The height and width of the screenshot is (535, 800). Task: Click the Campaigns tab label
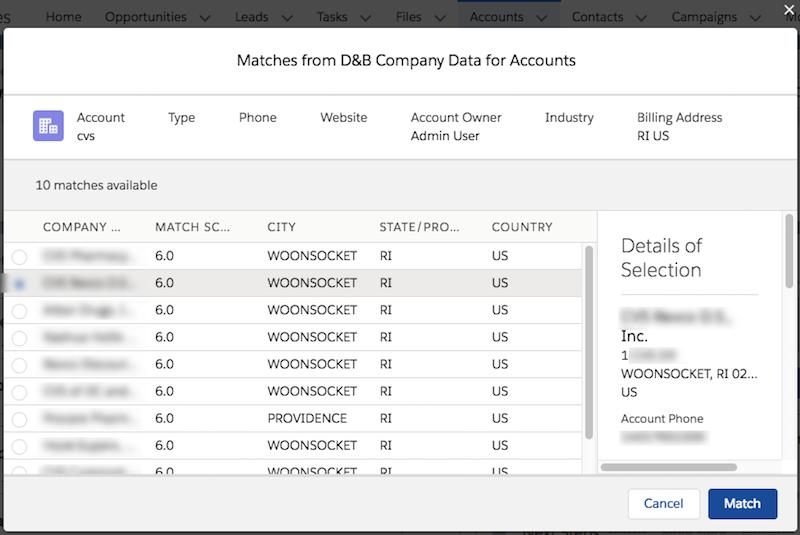(x=704, y=17)
